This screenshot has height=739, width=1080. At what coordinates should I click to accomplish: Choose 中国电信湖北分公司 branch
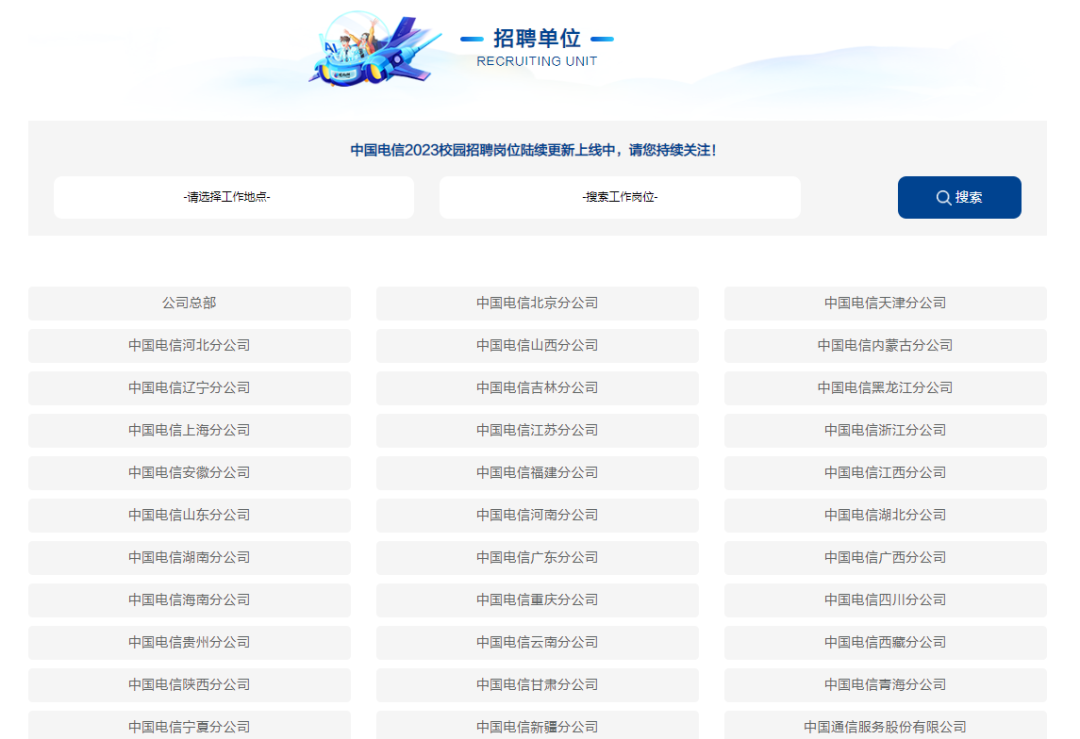[885, 515]
